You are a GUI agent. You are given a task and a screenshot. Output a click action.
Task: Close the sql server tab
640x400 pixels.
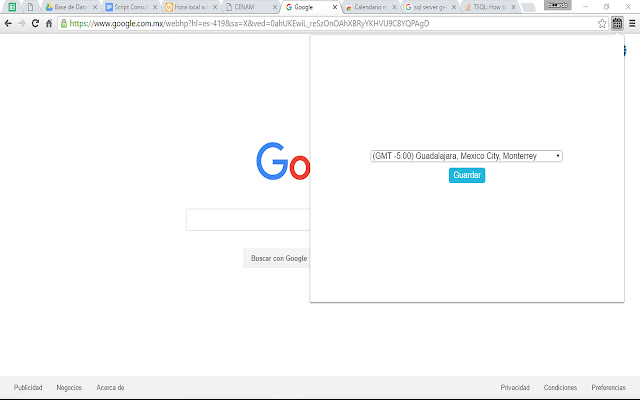454,7
